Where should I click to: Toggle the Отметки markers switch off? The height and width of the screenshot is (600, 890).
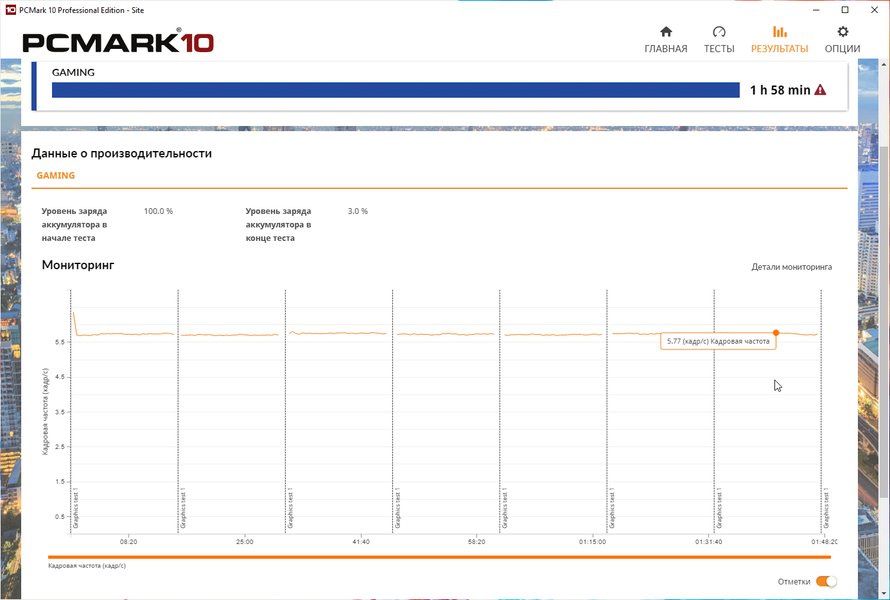(x=826, y=581)
